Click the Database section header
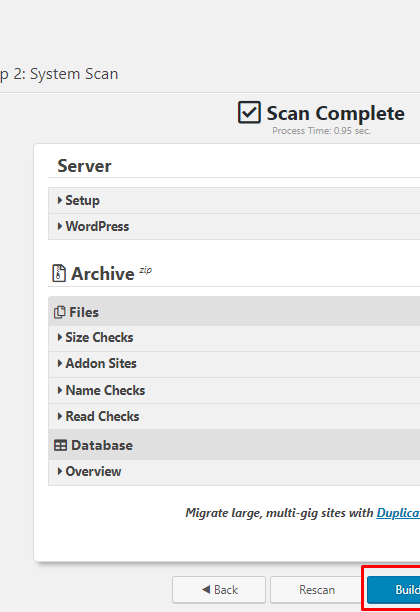420x612 pixels. click(234, 445)
